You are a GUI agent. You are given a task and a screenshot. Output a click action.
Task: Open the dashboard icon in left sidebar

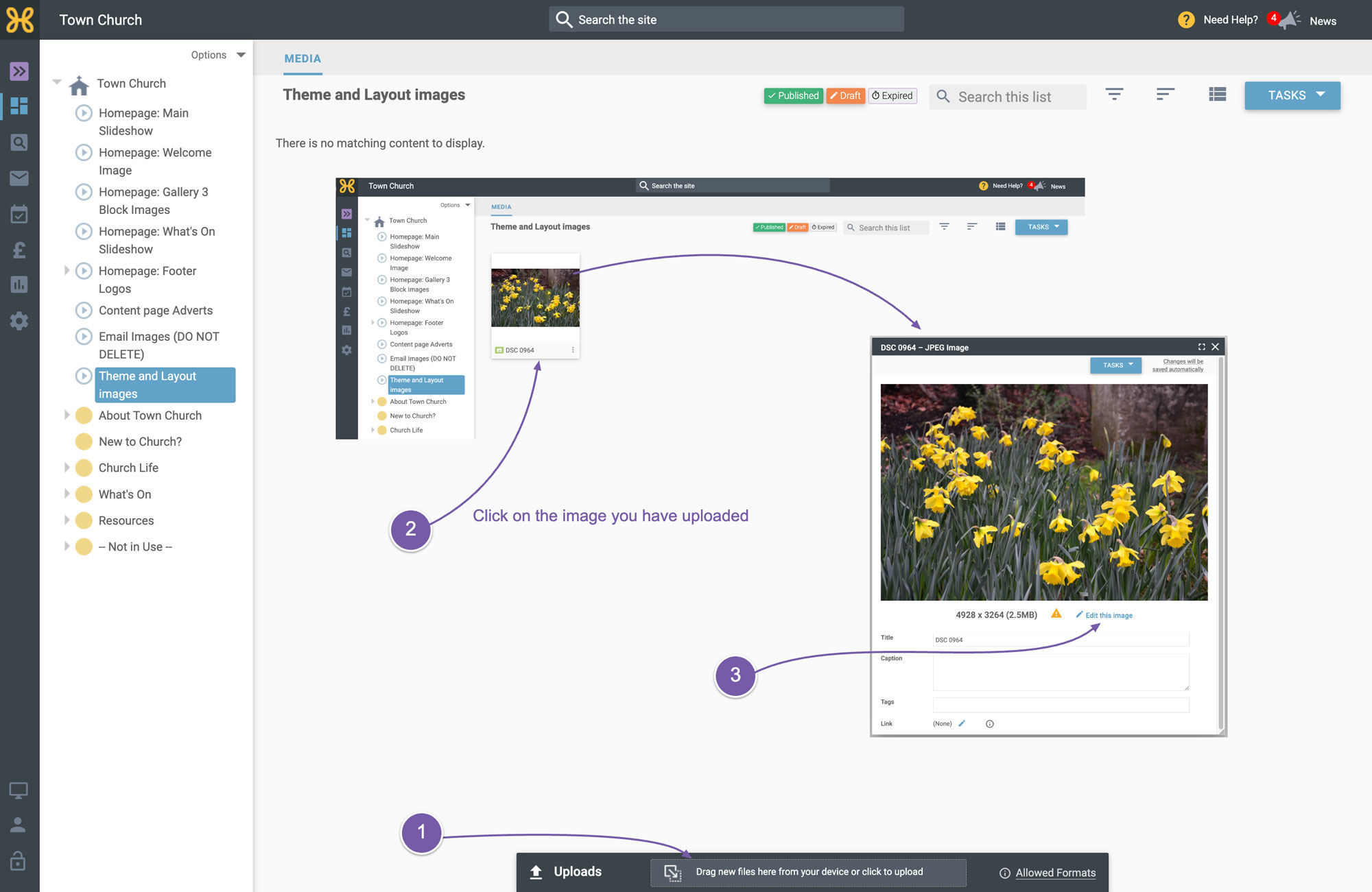point(19,106)
